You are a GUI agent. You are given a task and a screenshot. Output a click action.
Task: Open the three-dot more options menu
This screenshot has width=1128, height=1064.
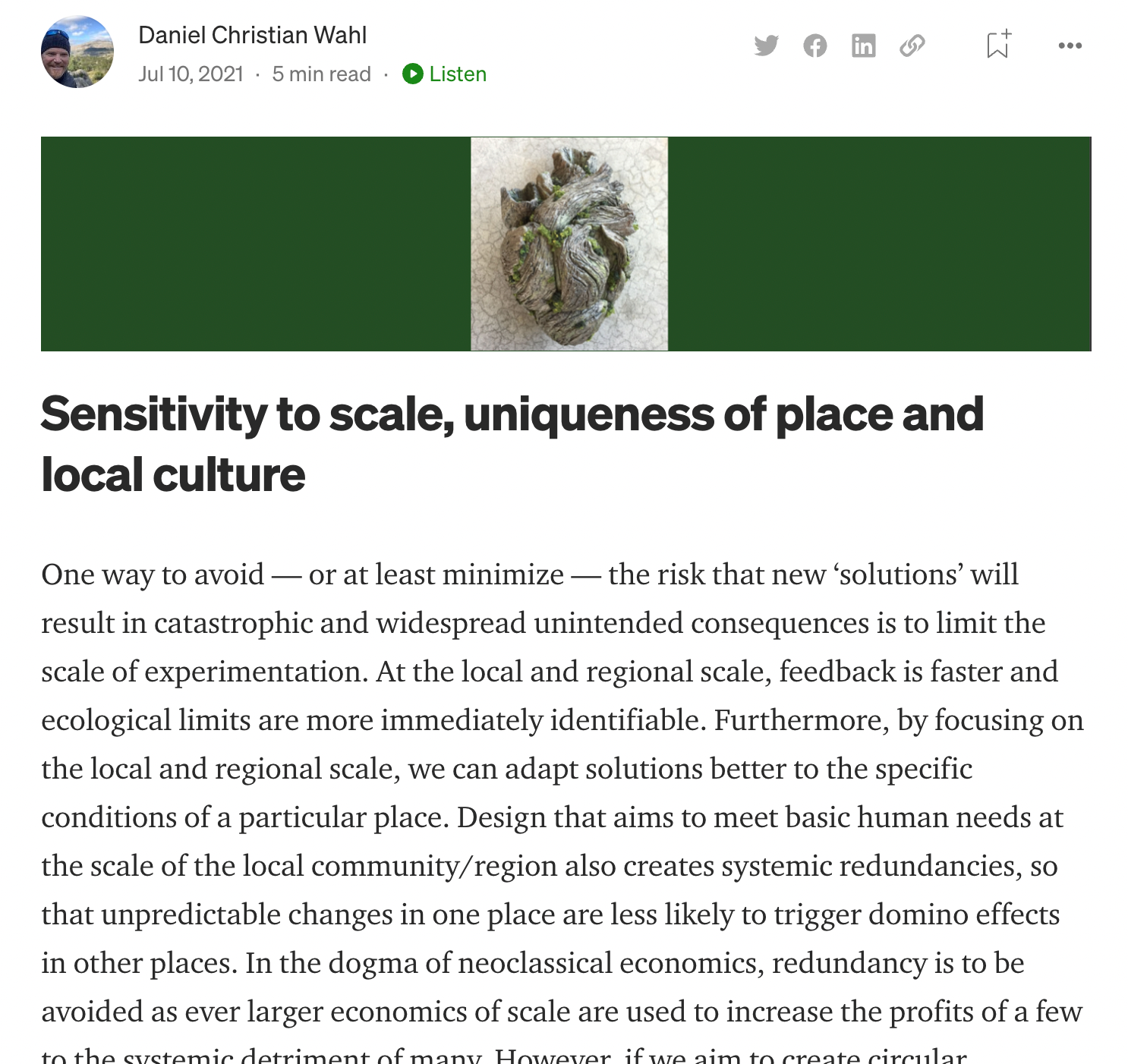point(1070,46)
